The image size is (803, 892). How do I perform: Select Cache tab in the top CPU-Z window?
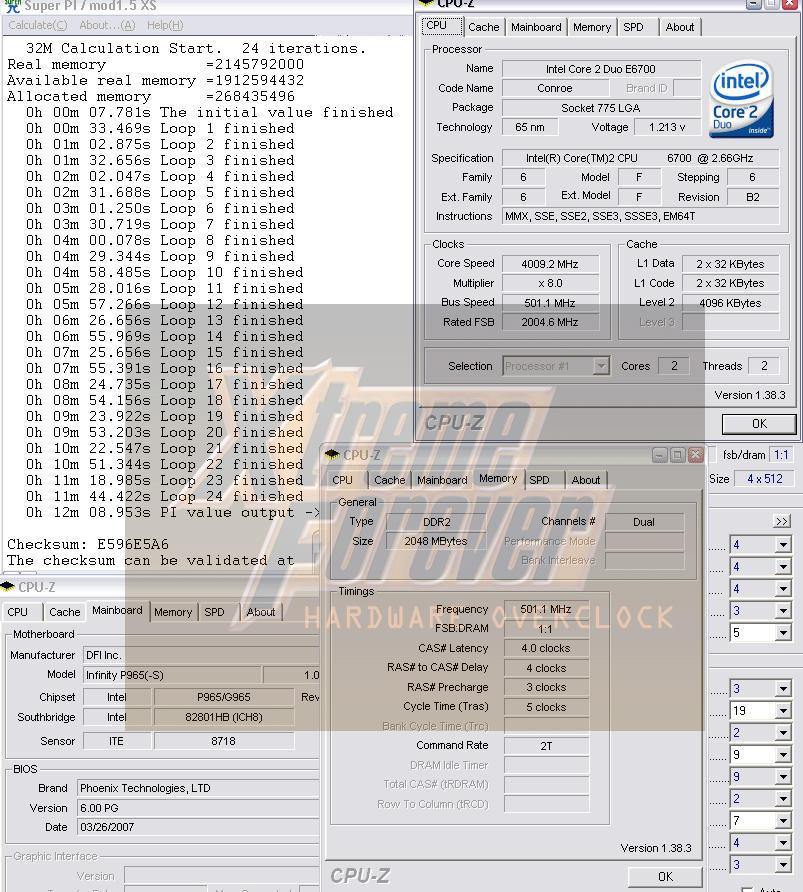tap(483, 27)
